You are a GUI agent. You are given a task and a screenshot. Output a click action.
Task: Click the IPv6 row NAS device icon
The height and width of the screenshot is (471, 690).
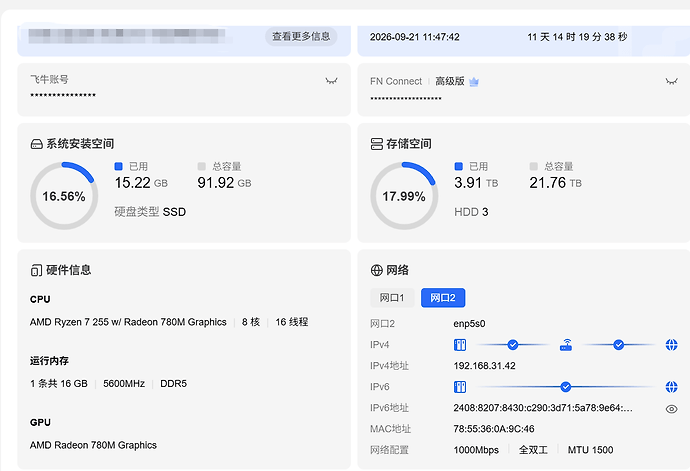(x=460, y=387)
